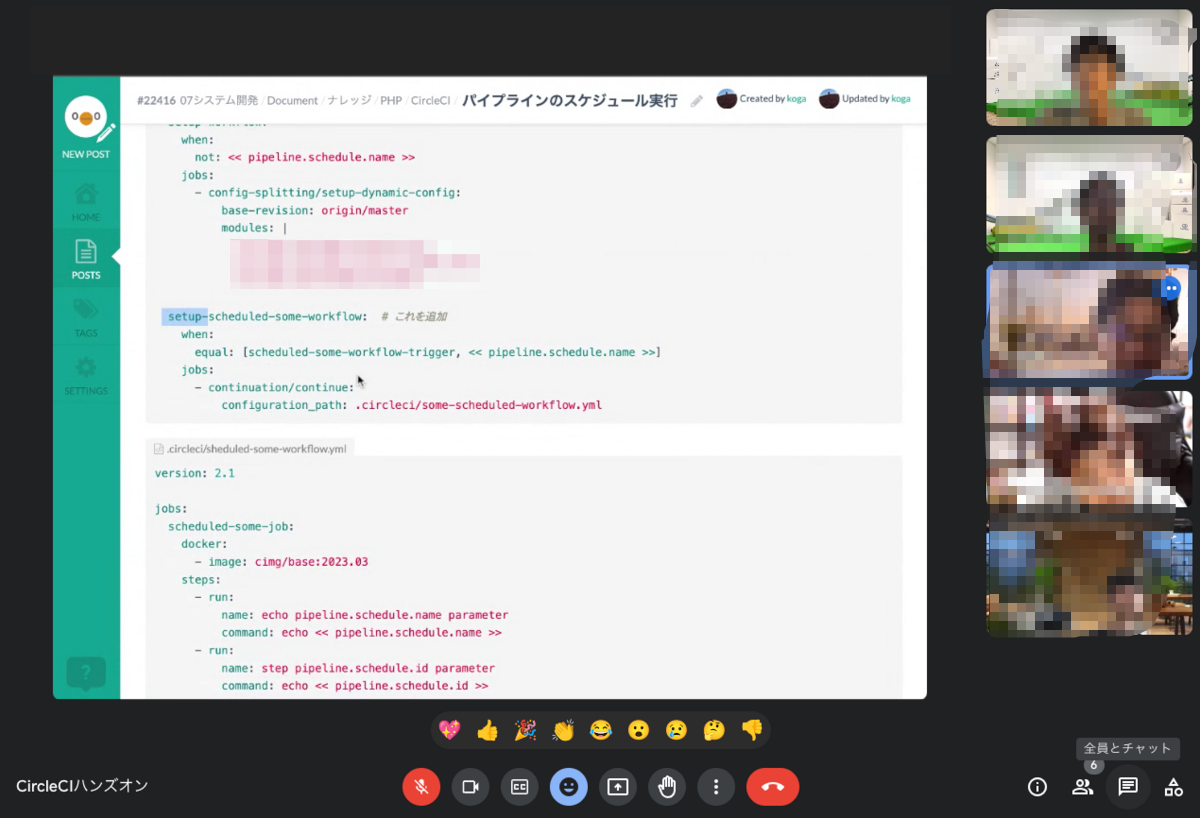Click the .circleci/sheduled-some-workflow.yml file label
The image size is (1200, 818).
click(249, 449)
